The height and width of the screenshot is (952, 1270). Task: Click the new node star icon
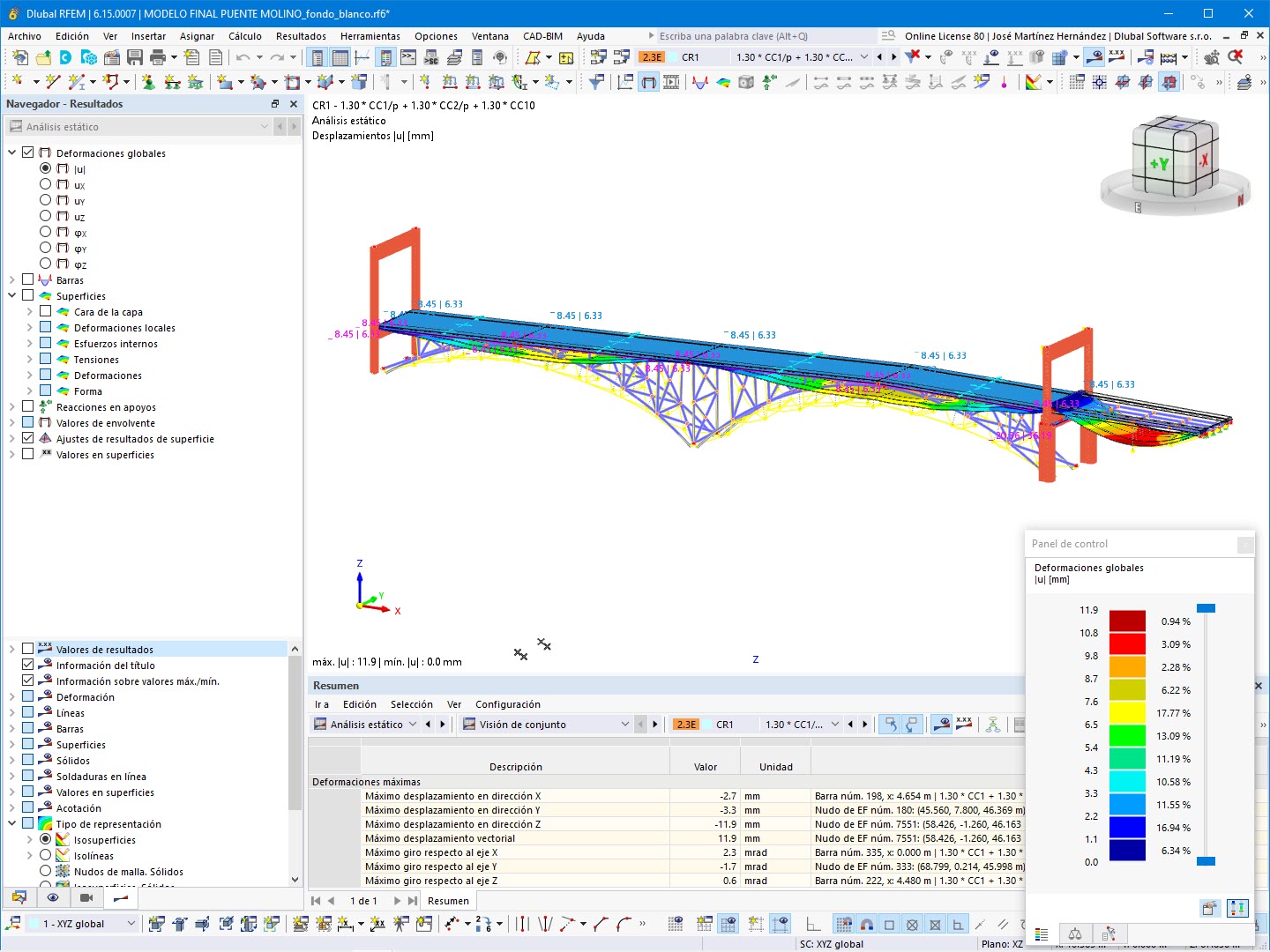coord(17,82)
